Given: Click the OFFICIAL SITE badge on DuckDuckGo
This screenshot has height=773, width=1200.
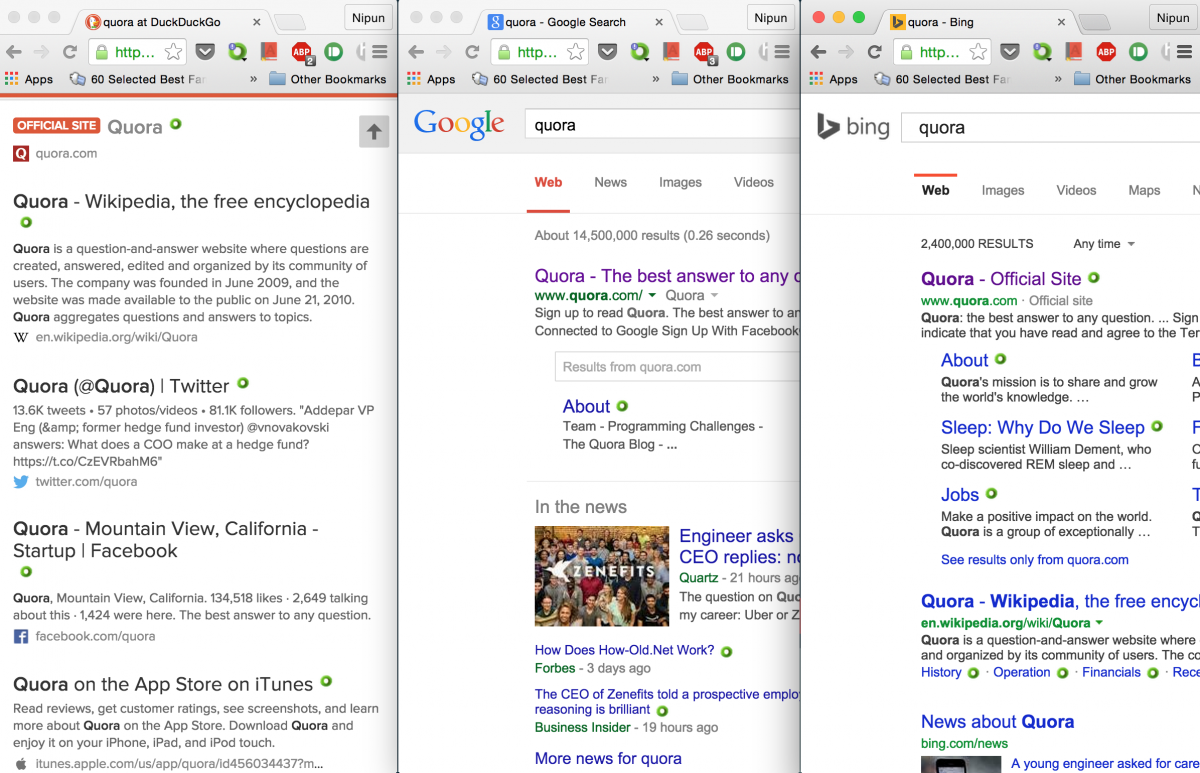Looking at the screenshot, I should click(x=57, y=125).
